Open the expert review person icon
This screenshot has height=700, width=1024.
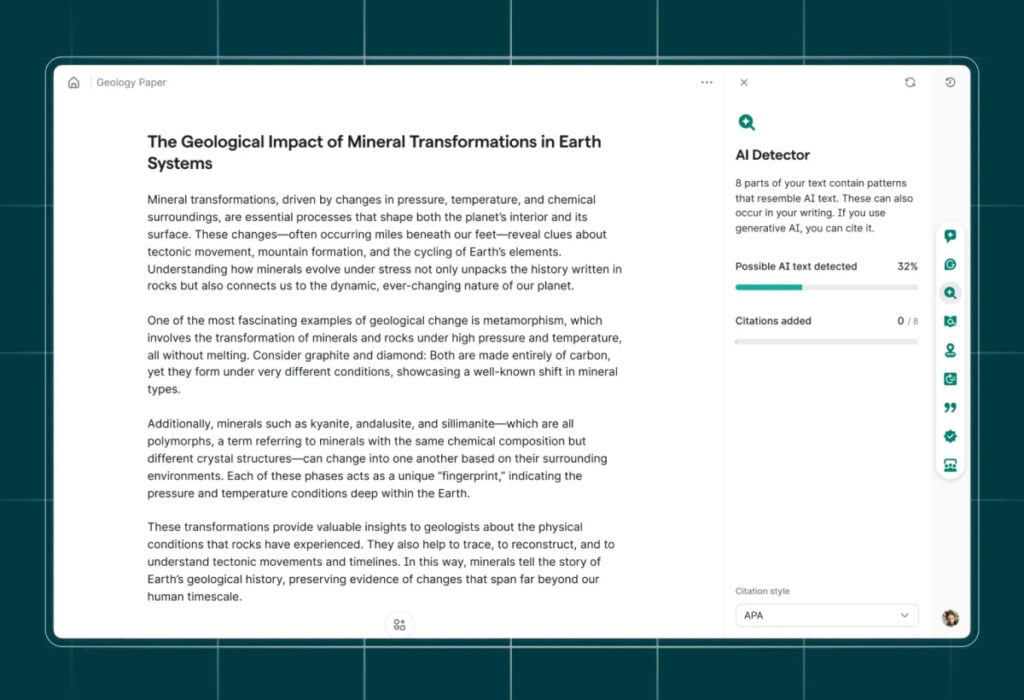950,351
